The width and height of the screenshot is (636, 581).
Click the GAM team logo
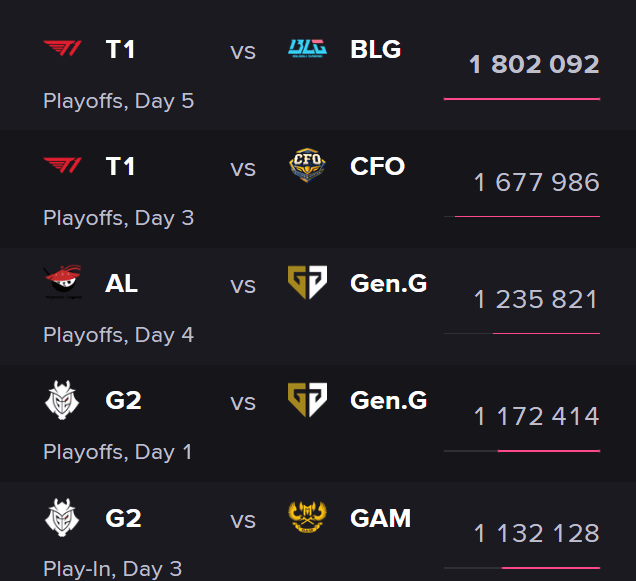[x=307, y=517]
